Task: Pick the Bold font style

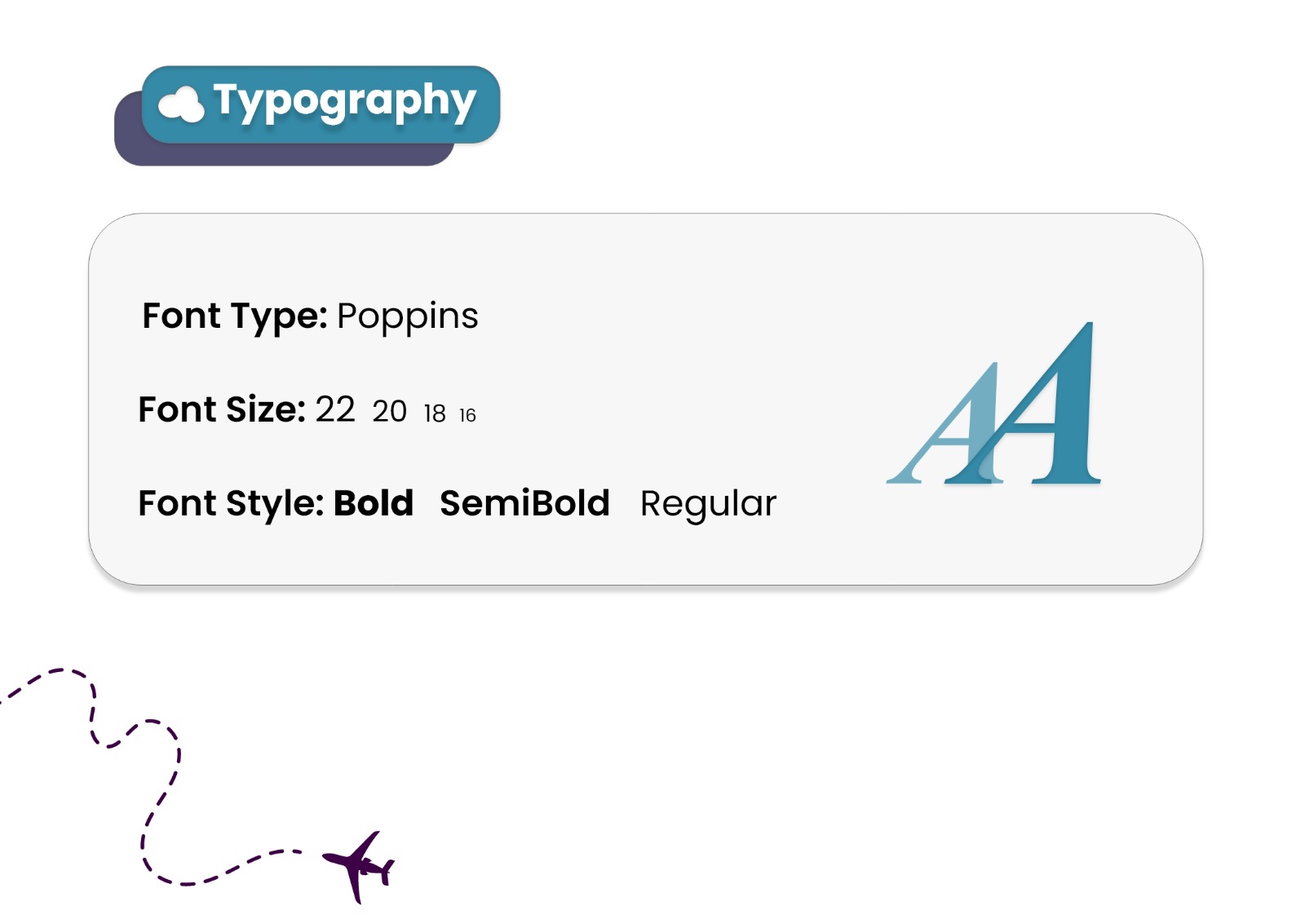Action: [374, 503]
